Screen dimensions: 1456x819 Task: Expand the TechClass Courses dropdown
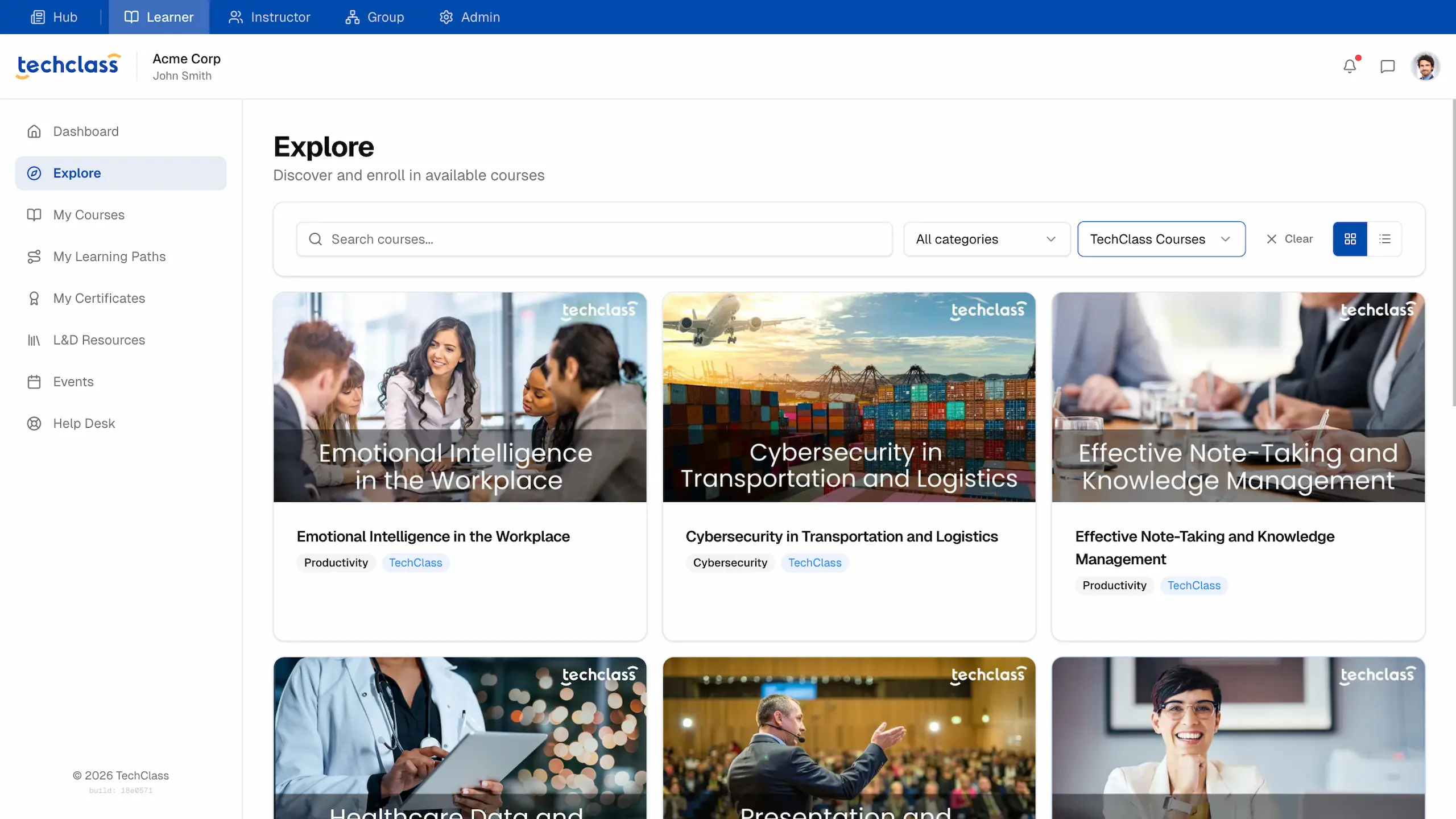tap(1161, 239)
